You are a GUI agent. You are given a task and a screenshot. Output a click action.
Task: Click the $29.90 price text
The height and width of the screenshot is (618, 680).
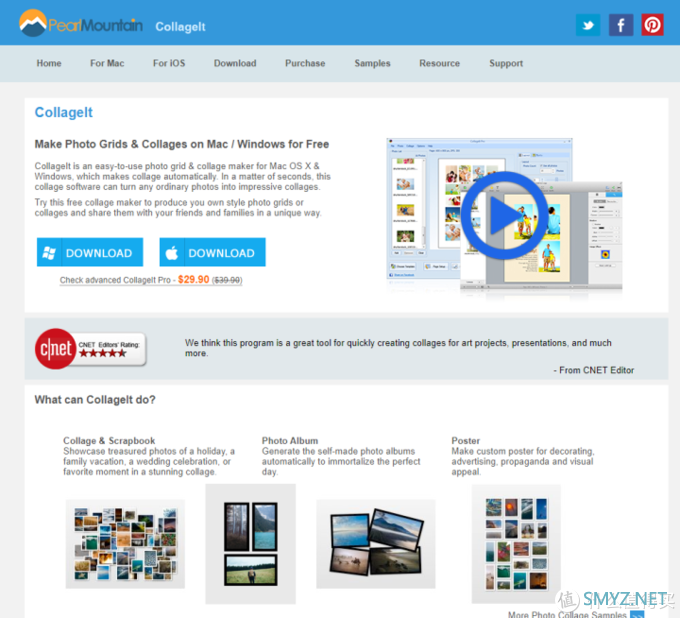tap(193, 279)
